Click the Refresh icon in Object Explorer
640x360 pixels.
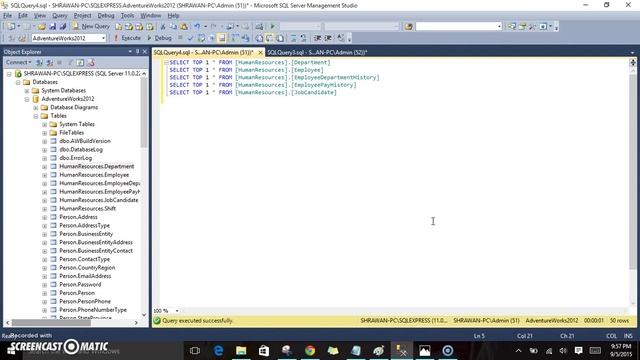[80, 62]
